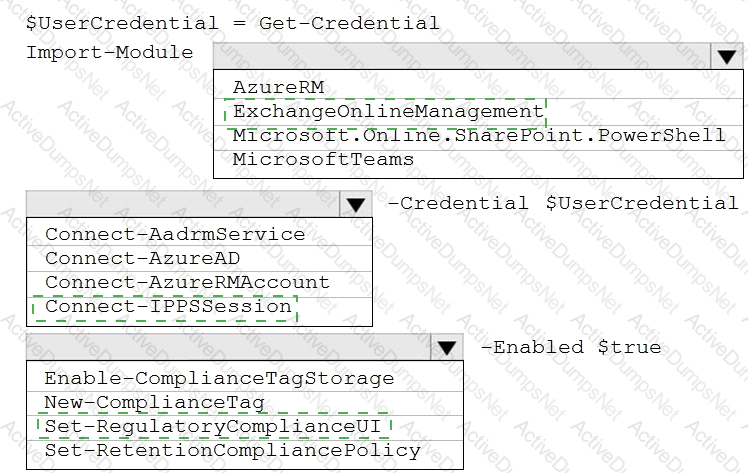The height and width of the screenshot is (473, 748).
Task: Open the Import-Module dropdown arrow
Action: [x=724, y=56]
